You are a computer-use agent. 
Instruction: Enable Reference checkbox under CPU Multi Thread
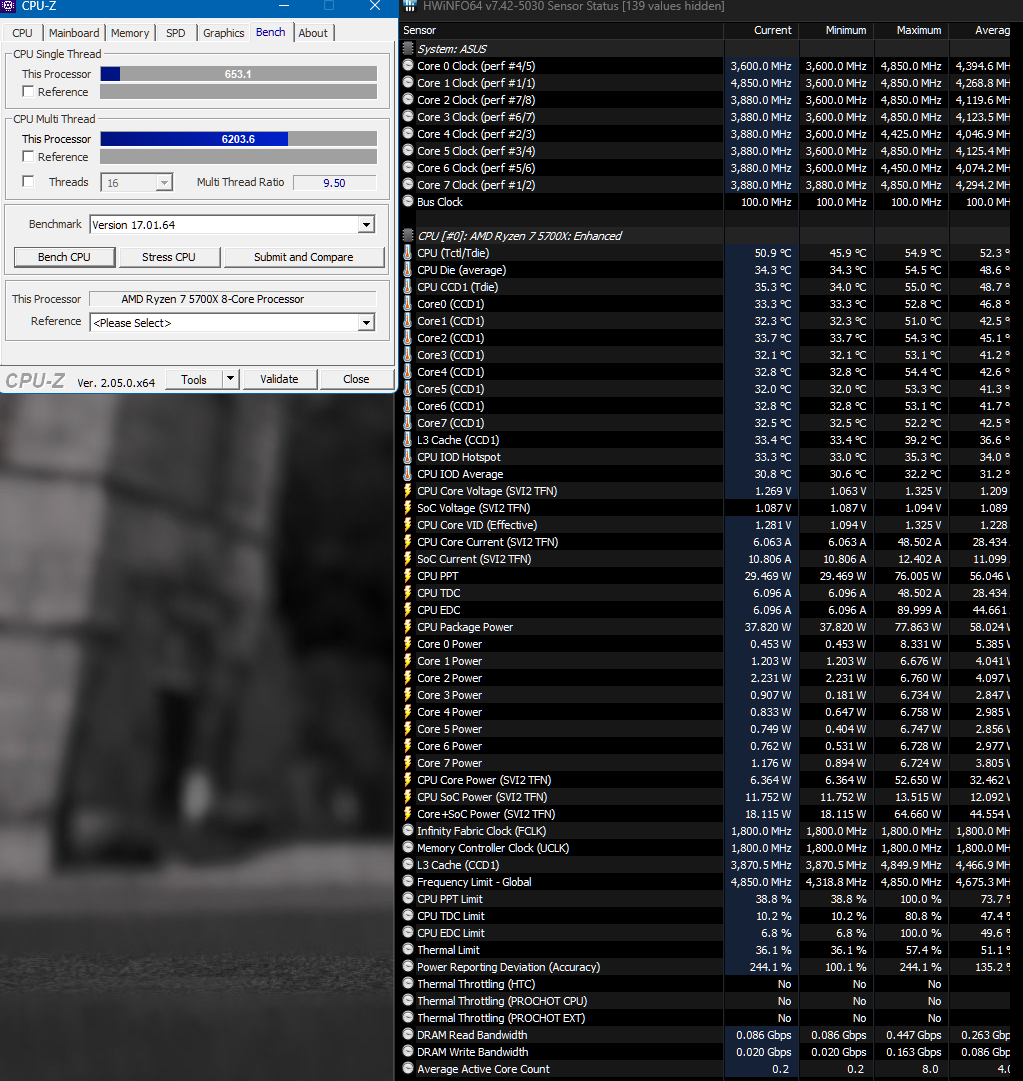pos(28,156)
